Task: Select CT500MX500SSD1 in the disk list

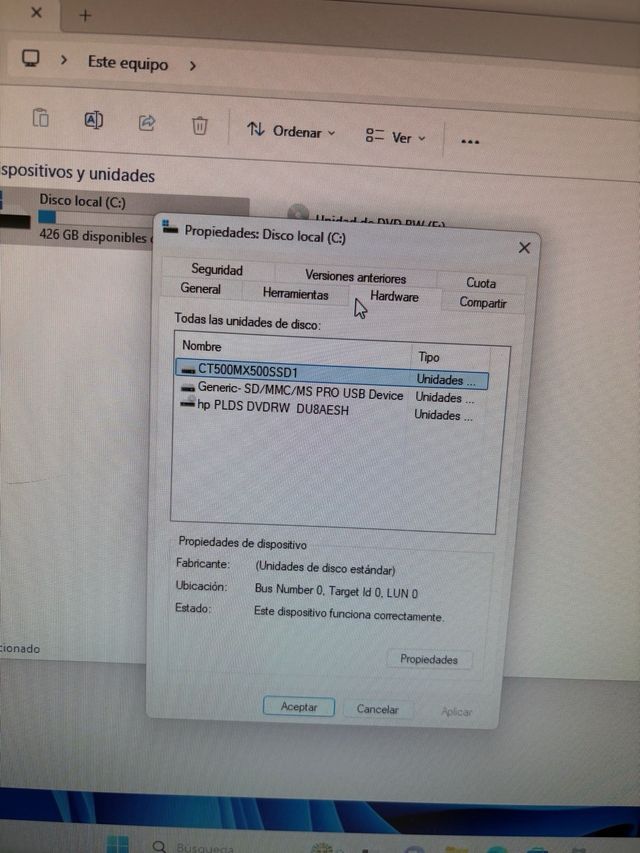Action: tap(331, 375)
